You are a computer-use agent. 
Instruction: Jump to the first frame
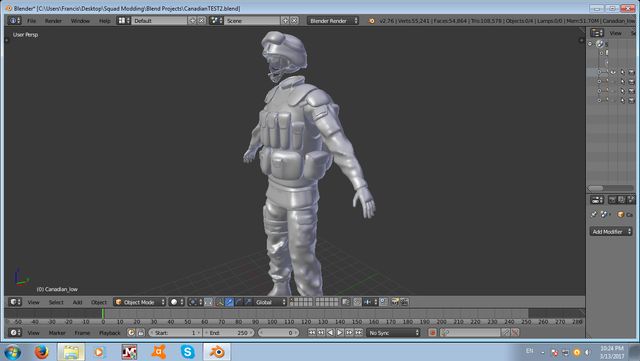tap(312, 332)
